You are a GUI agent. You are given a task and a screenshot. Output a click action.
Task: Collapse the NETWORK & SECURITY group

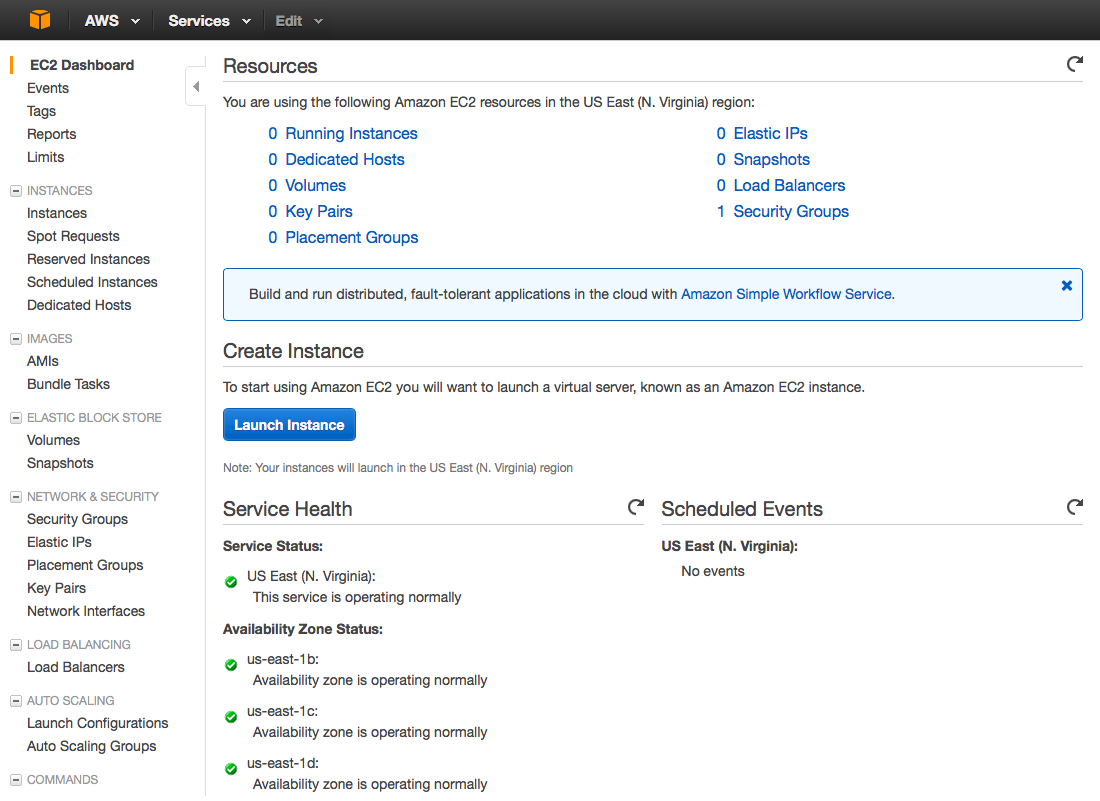coord(15,497)
